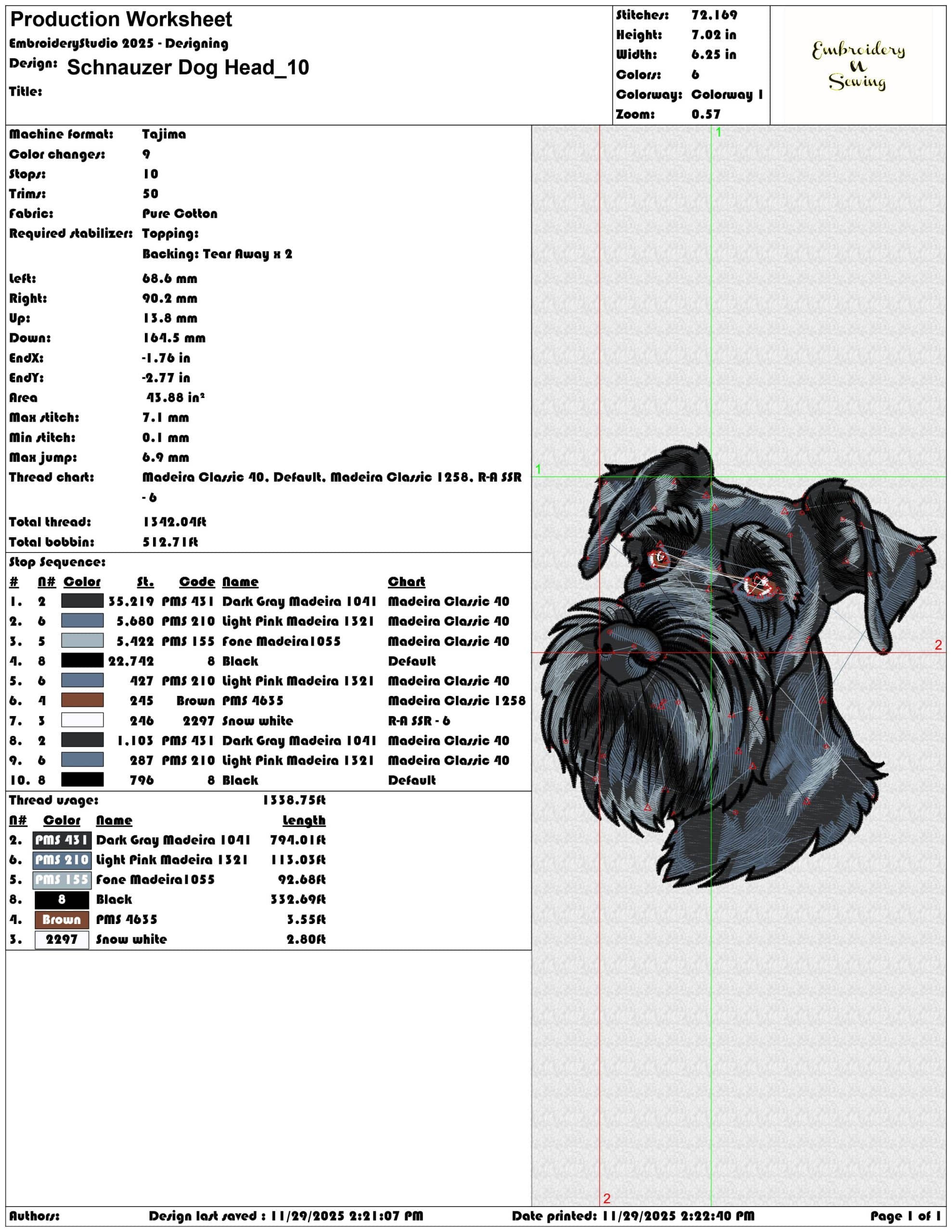Click the Chart column header
This screenshot has height=1232, width=952.
click(406, 582)
